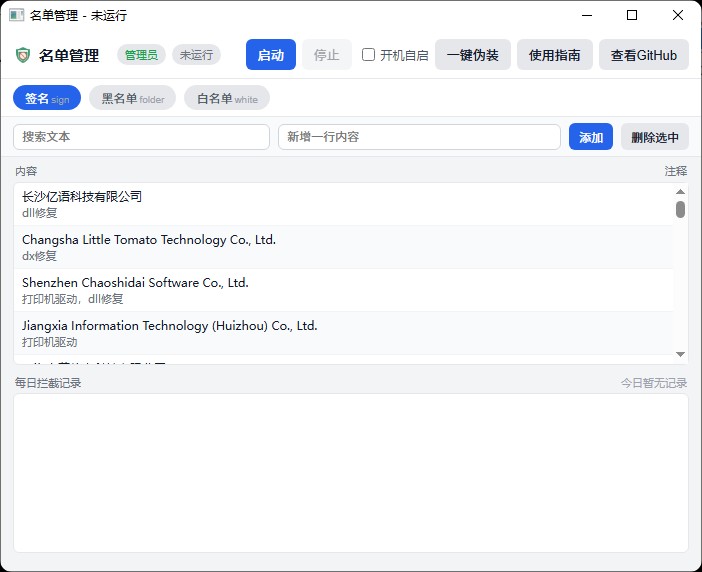Image resolution: width=702 pixels, height=572 pixels.
Task: Click the 启动 button
Action: pos(271,55)
